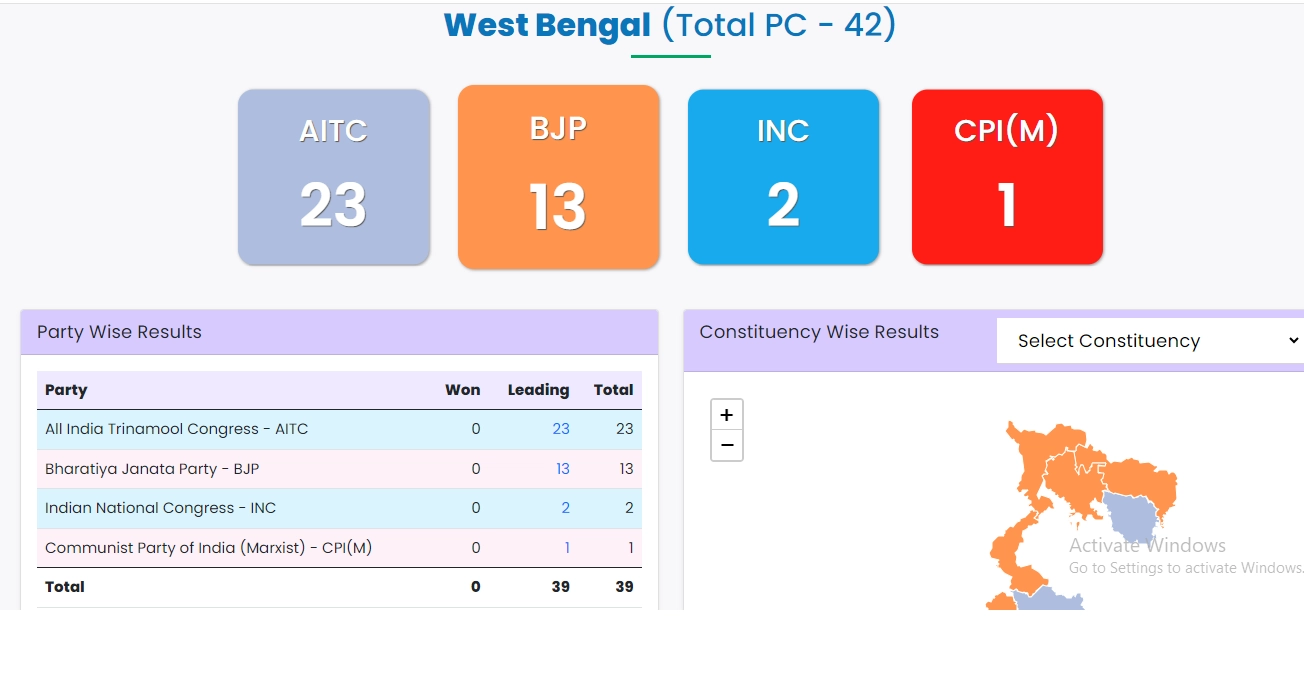This screenshot has width=1304, height=675.
Task: Click the INC 2 seats card
Action: (x=783, y=177)
